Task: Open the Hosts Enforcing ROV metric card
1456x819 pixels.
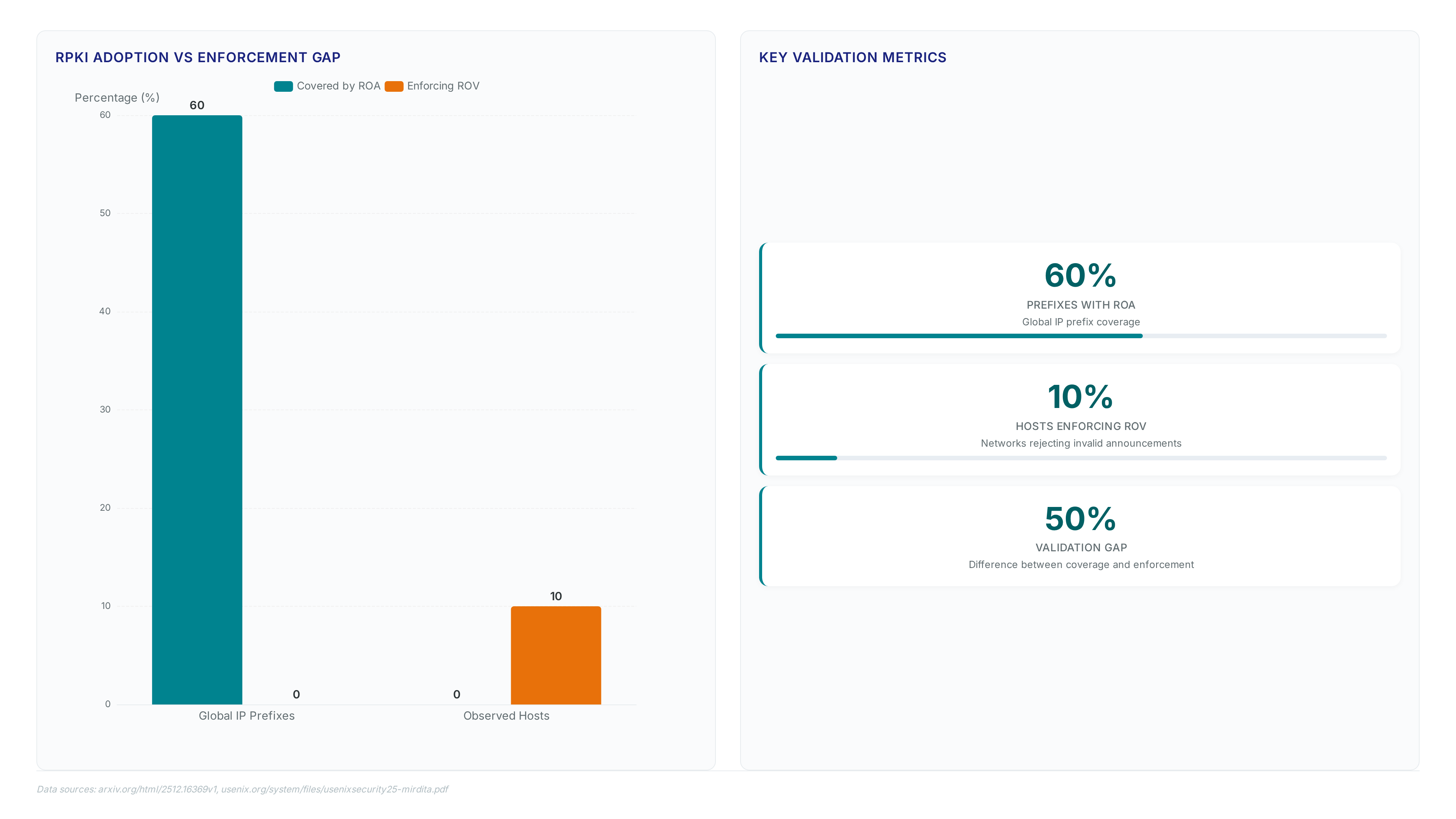Action: tap(1080, 419)
